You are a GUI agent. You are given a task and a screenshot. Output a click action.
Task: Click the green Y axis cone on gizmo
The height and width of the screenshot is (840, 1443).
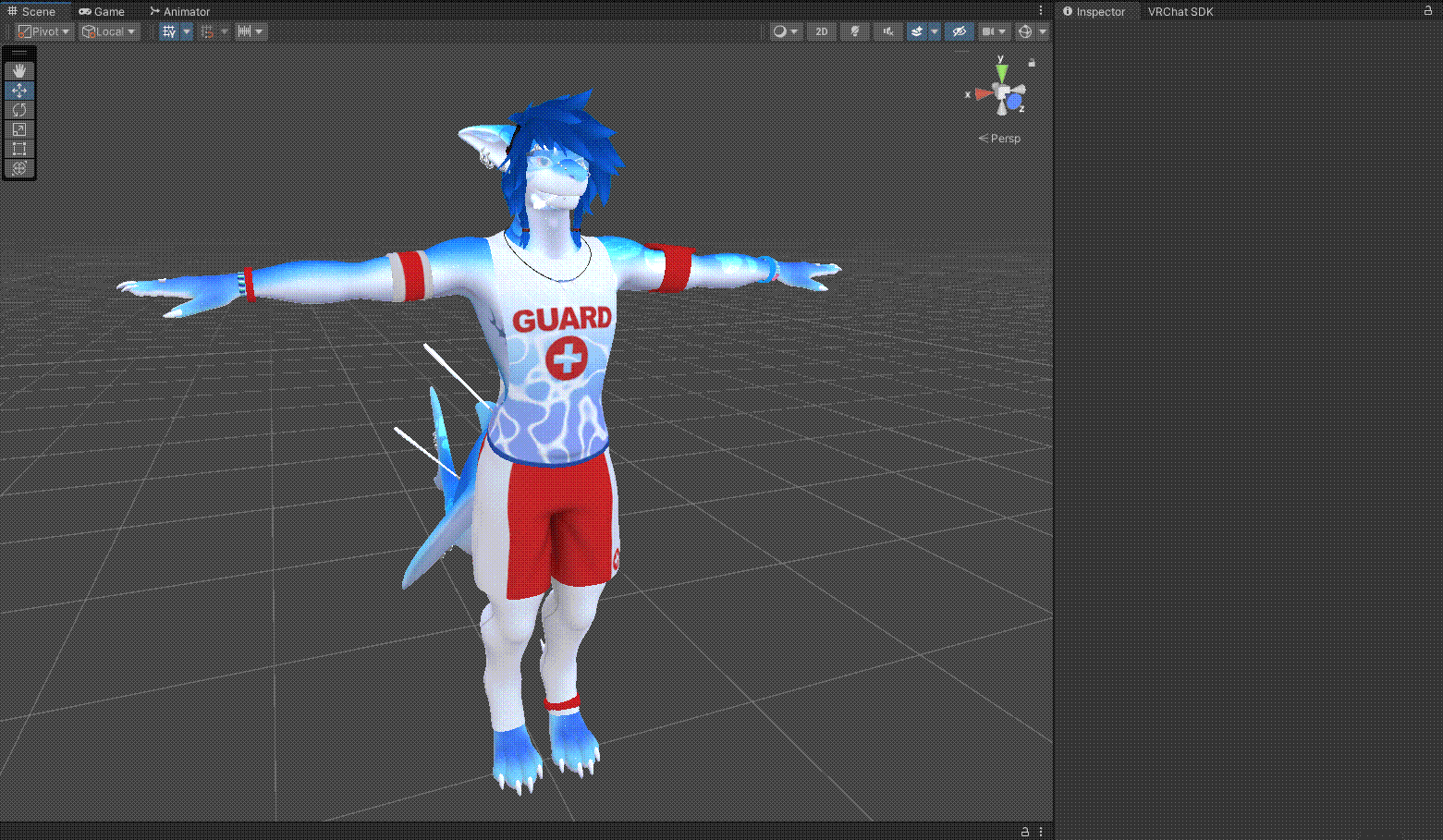1001,72
